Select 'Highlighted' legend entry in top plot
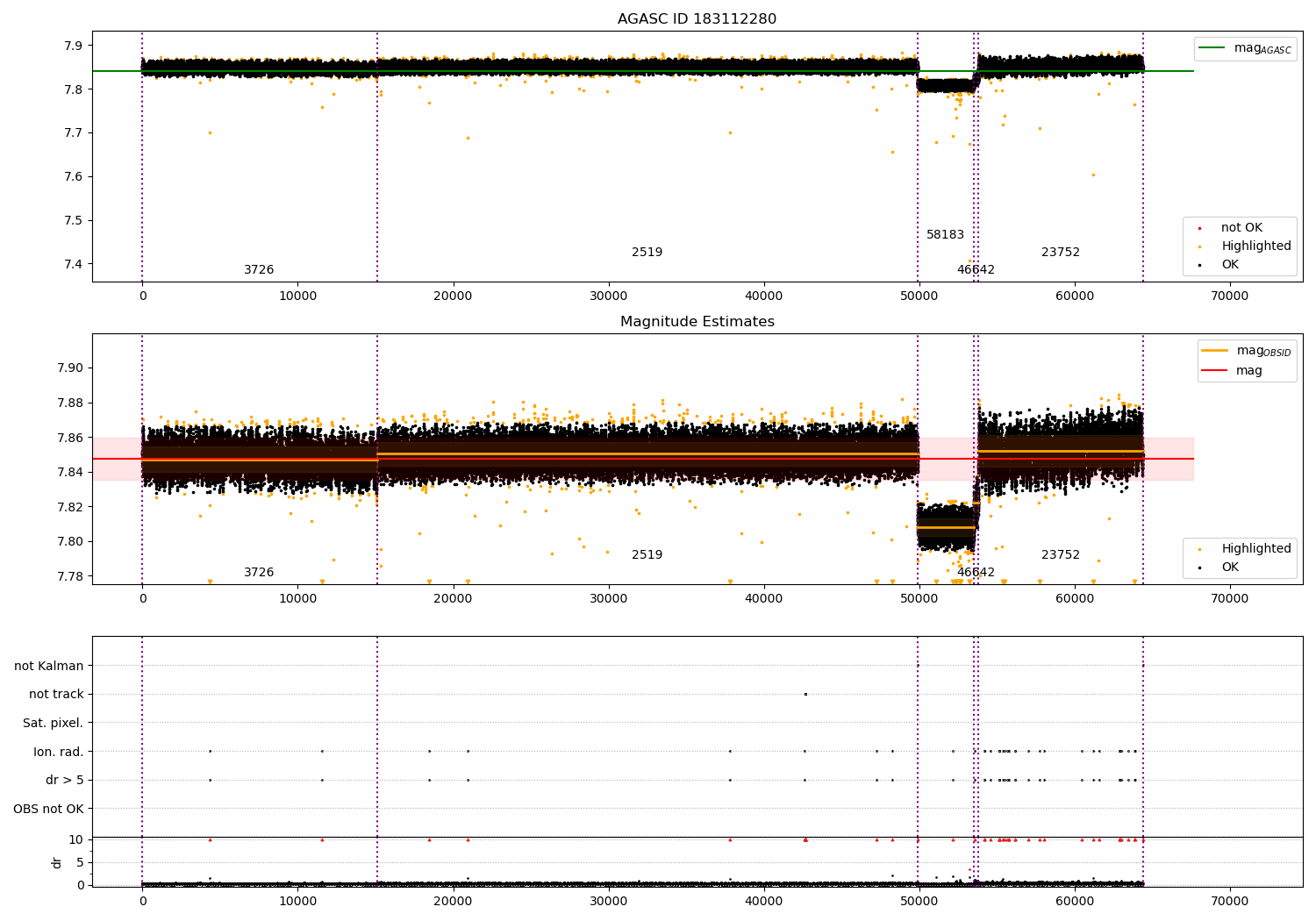The width and height of the screenshot is (1316, 921). coord(1255,246)
